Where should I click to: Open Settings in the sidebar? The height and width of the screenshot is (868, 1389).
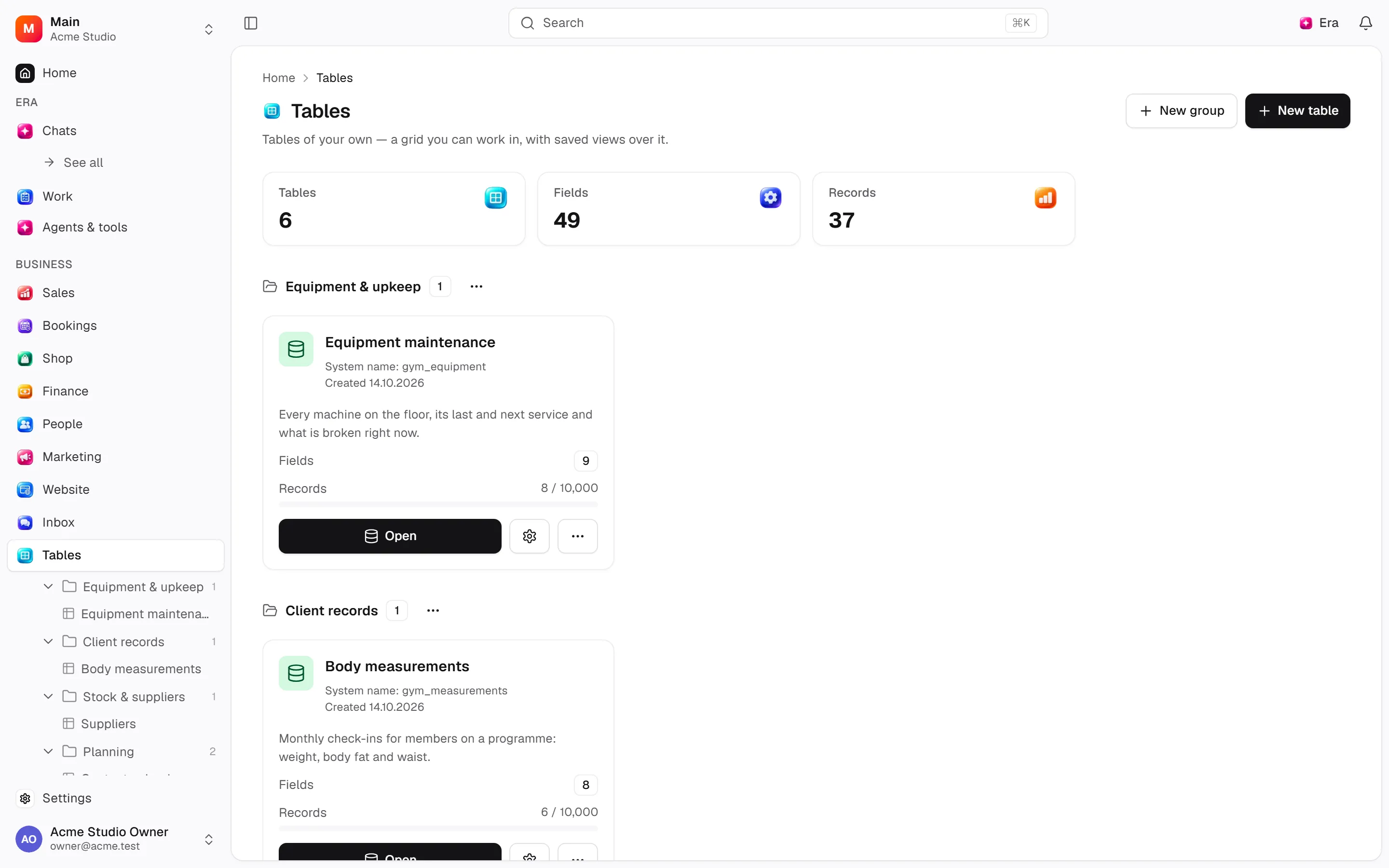click(115, 798)
